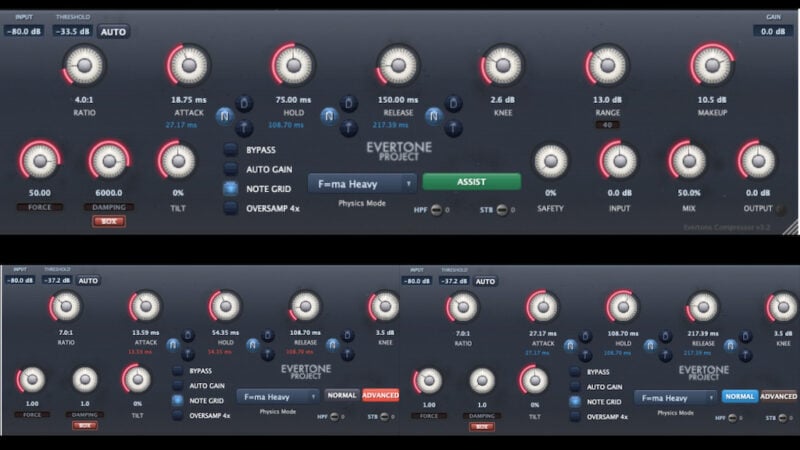Click the Range knob showing 13.0 dB
The width and height of the screenshot is (800, 450).
tap(607, 66)
